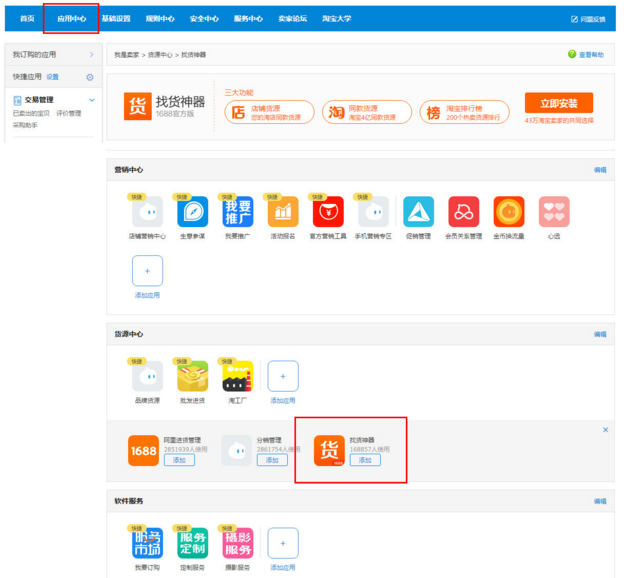Open the 品牌货源 app icon
The height and width of the screenshot is (578, 624).
pyautogui.click(x=147, y=376)
